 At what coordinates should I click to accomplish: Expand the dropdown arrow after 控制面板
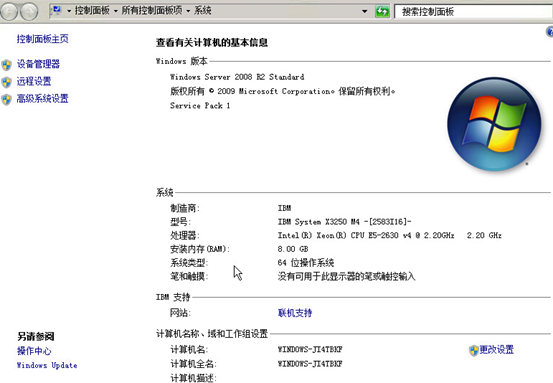point(115,11)
